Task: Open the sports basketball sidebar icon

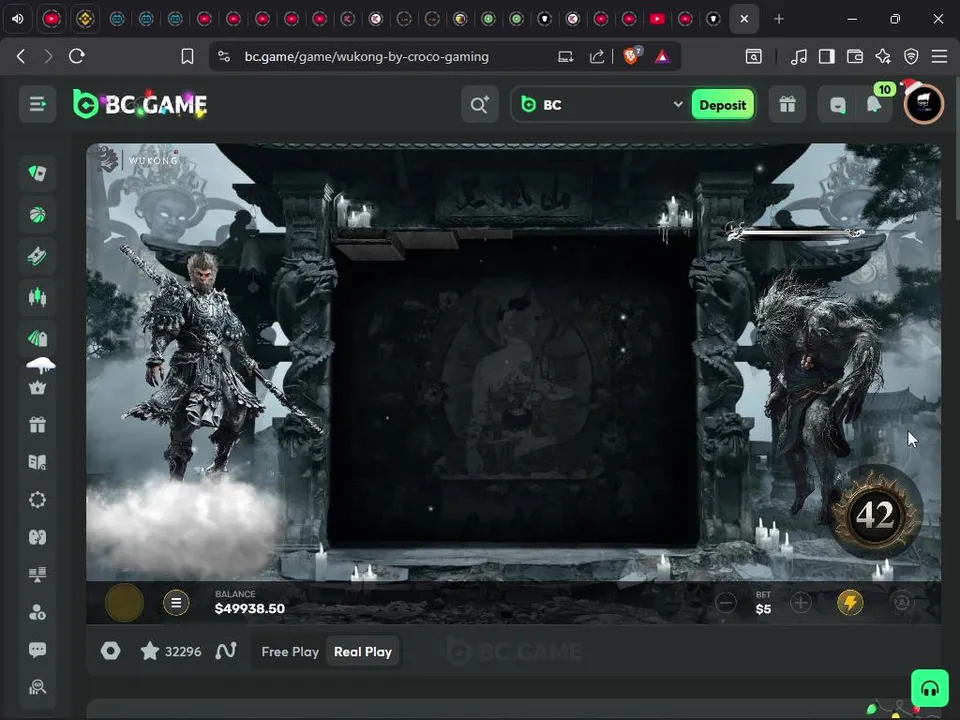Action: (37, 215)
